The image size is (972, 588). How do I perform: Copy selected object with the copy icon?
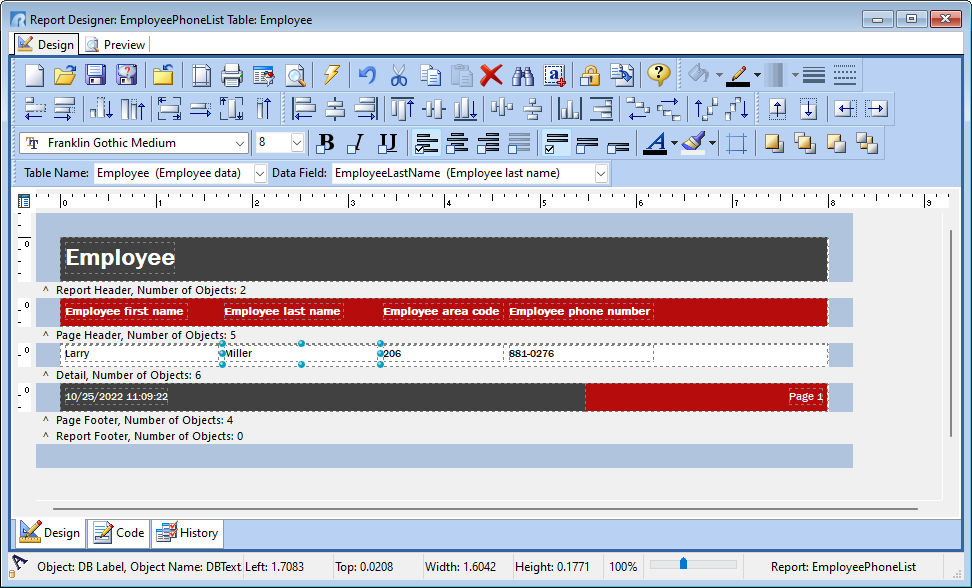pos(430,75)
